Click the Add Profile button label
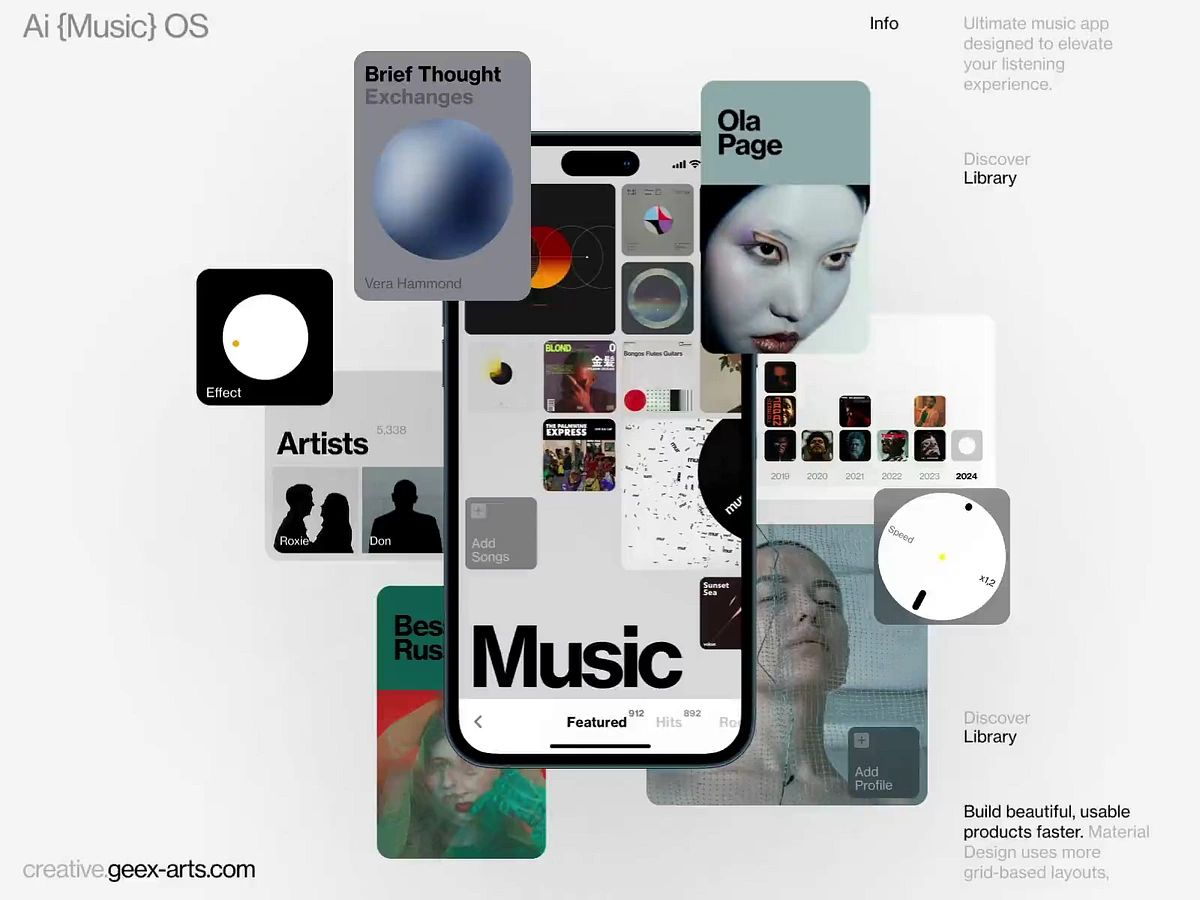Viewport: 1200px width, 900px height. pyautogui.click(x=873, y=778)
